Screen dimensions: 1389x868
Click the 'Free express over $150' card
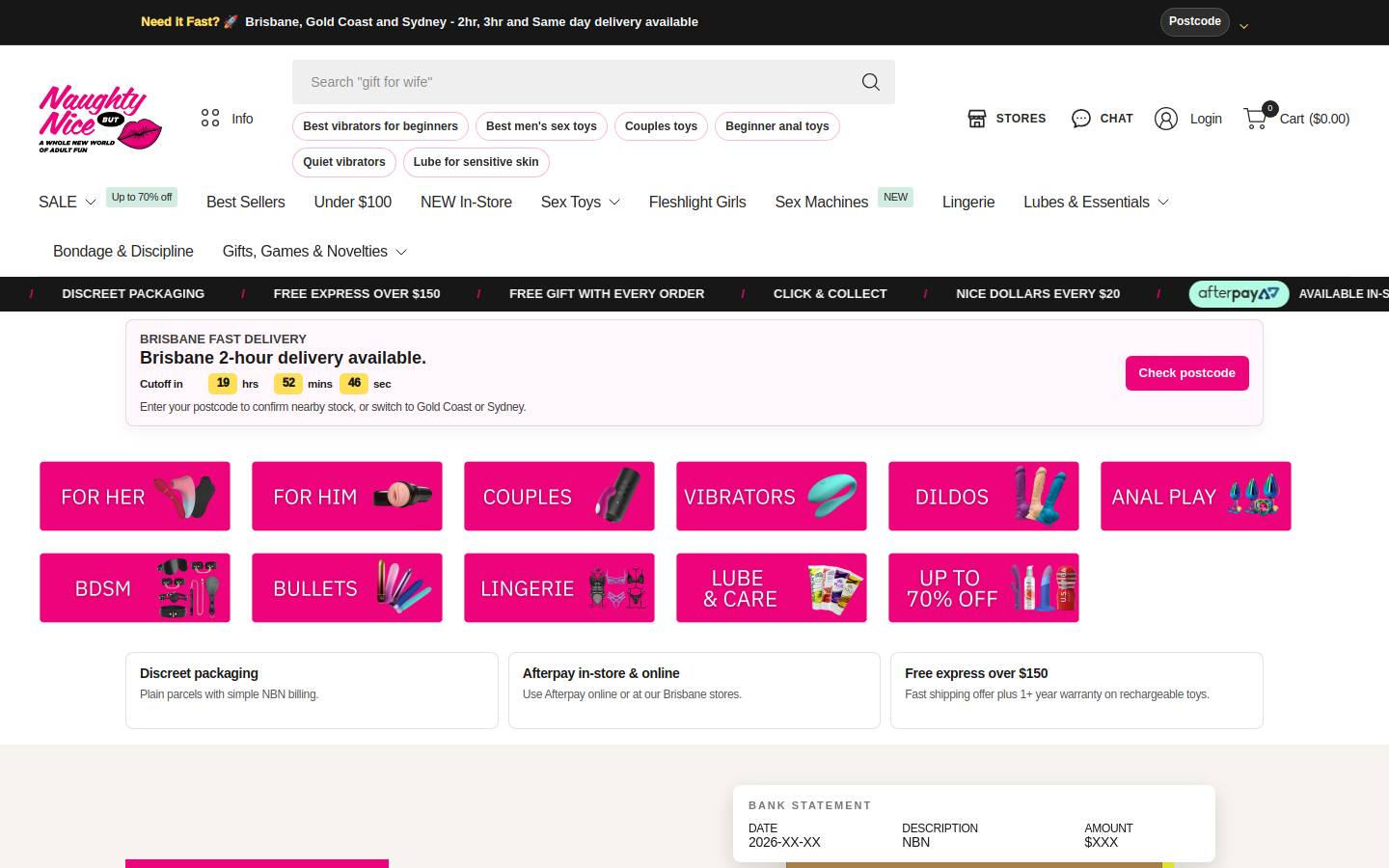(x=1076, y=691)
